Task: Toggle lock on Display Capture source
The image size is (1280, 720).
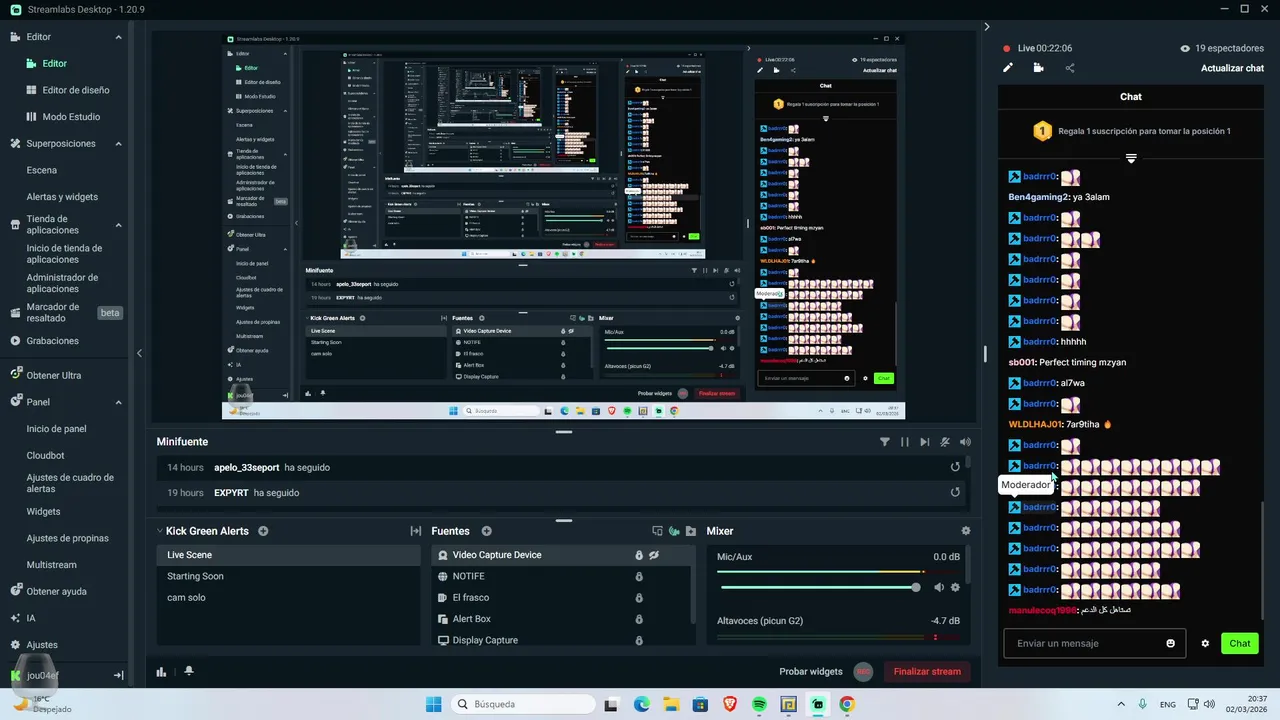Action: tap(639, 640)
